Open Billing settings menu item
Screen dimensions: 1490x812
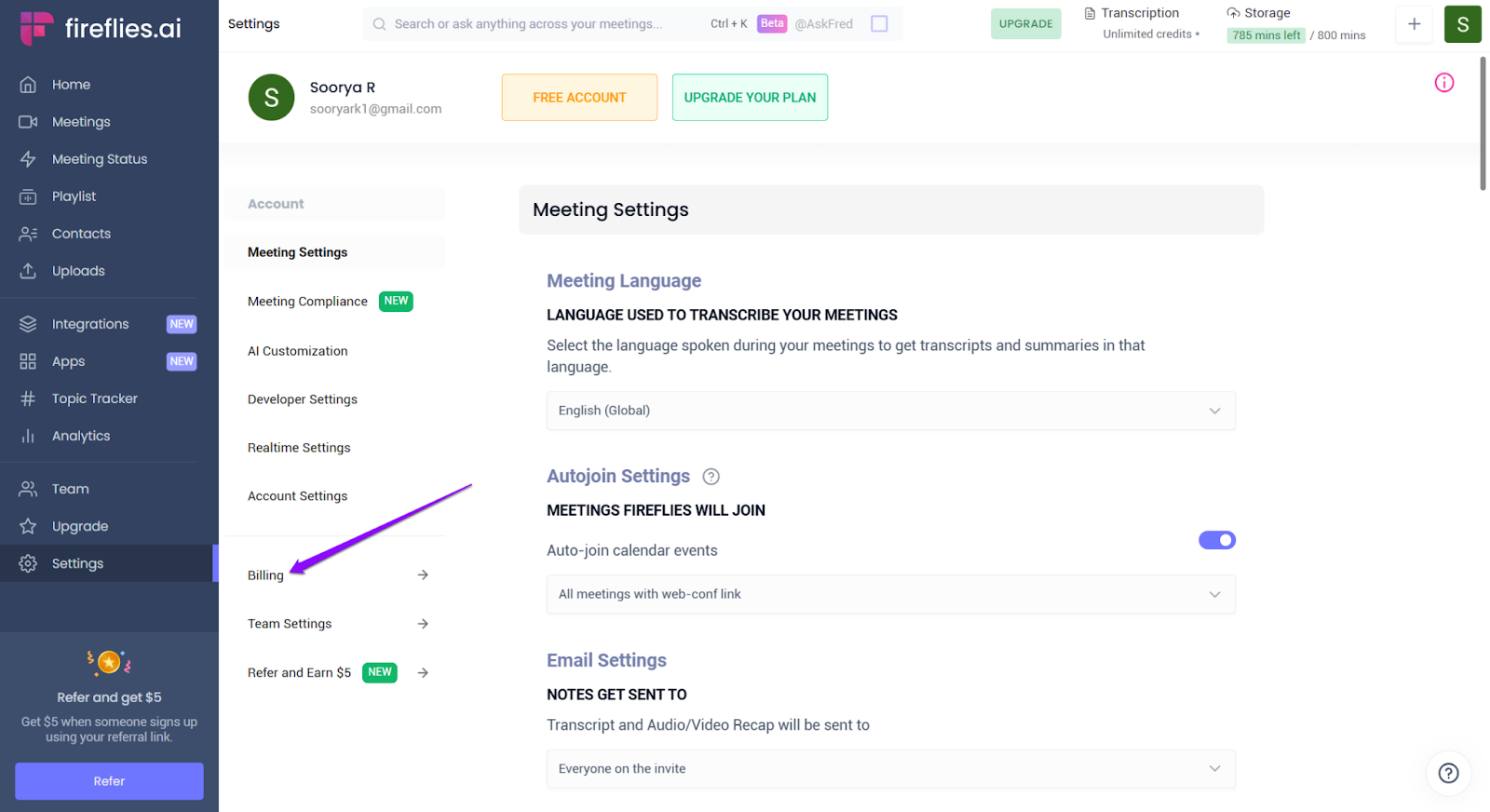click(266, 575)
